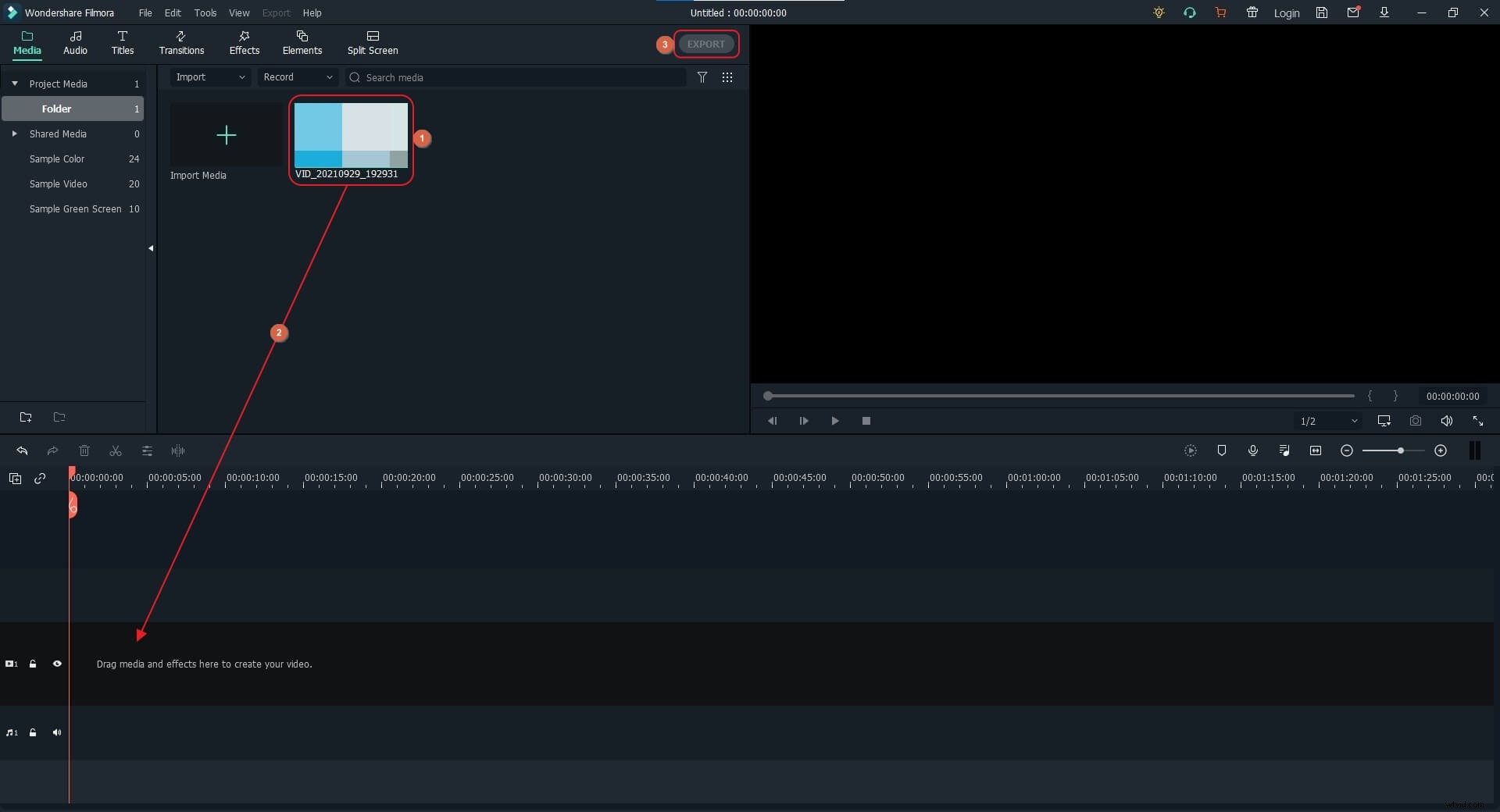Open the Tools menu
Image resolution: width=1500 pixels, height=812 pixels.
click(205, 12)
